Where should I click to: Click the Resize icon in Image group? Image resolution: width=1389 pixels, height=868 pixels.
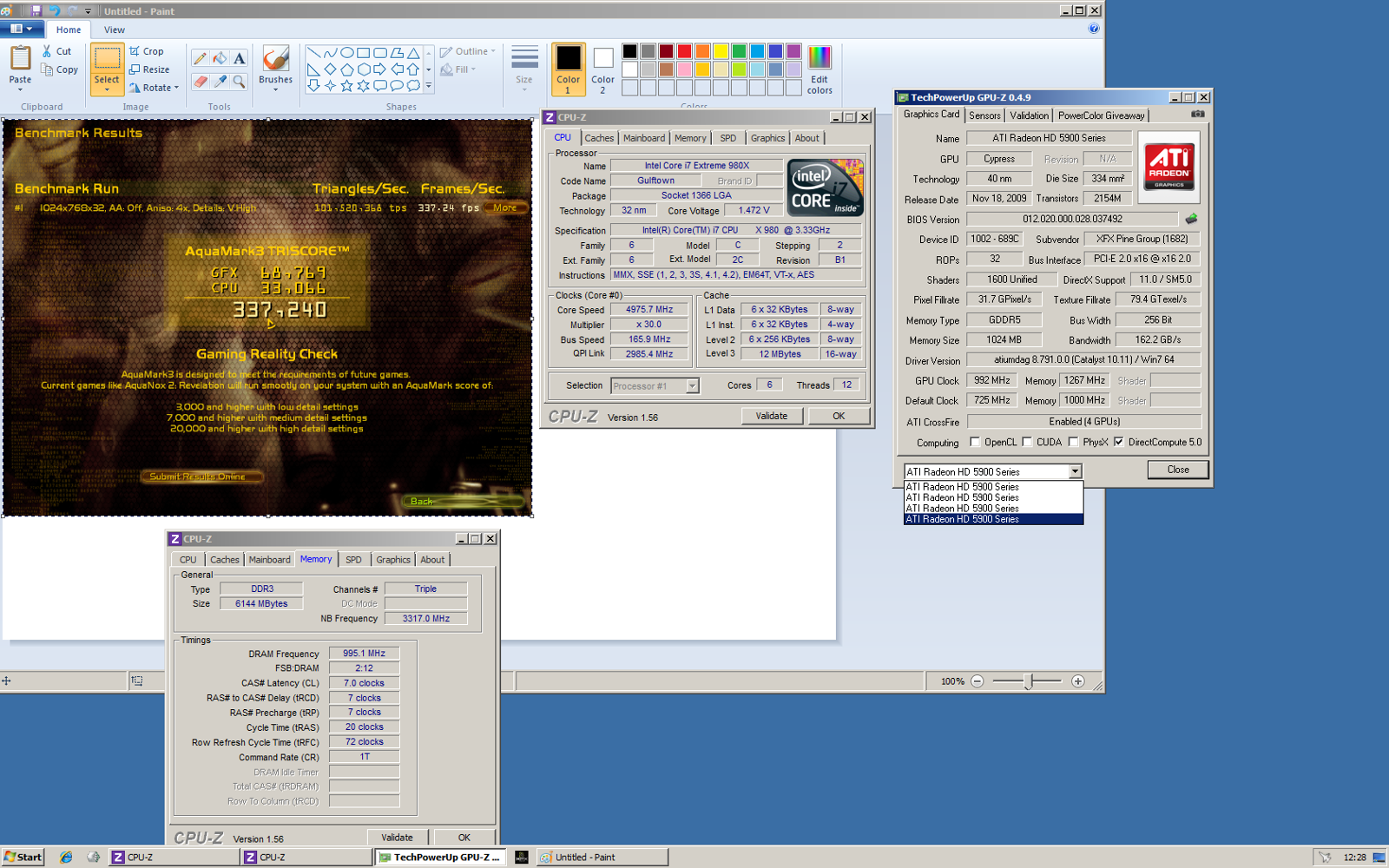pos(135,69)
